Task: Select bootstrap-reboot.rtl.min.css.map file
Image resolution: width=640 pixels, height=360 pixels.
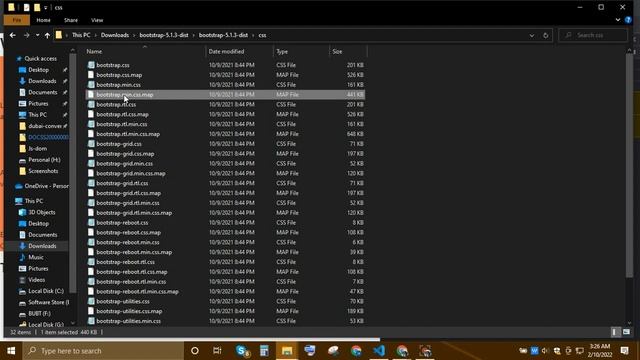Action: tap(137, 291)
